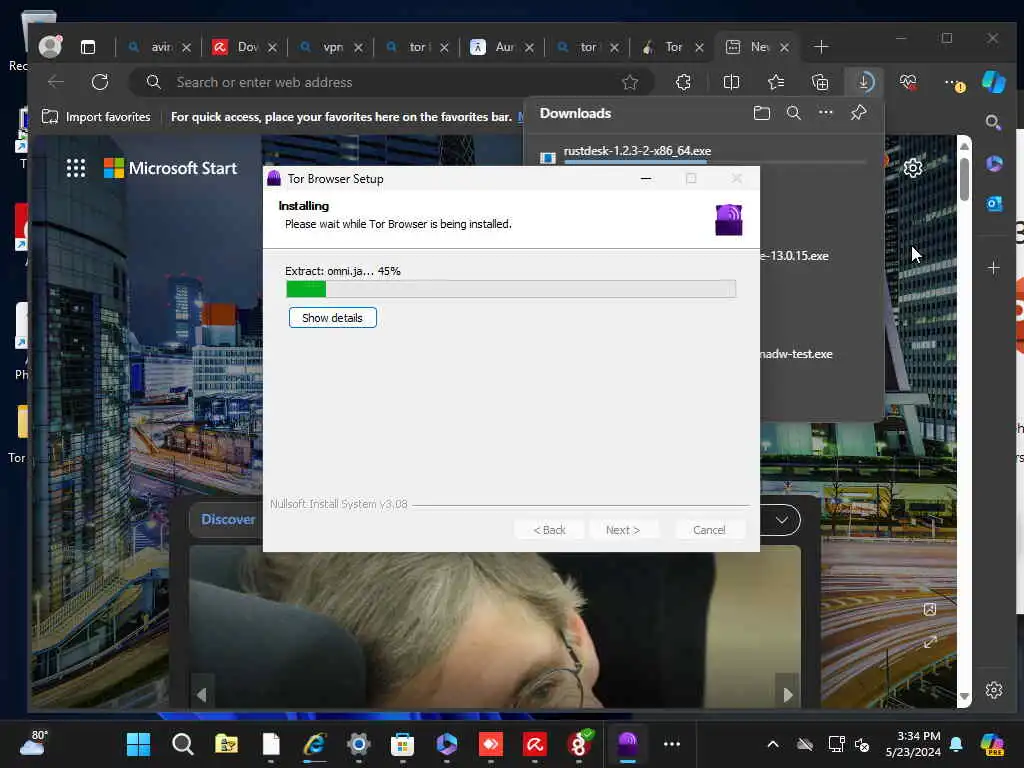Search downloads with magnifier icon
The height and width of the screenshot is (768, 1024).
[x=793, y=113]
